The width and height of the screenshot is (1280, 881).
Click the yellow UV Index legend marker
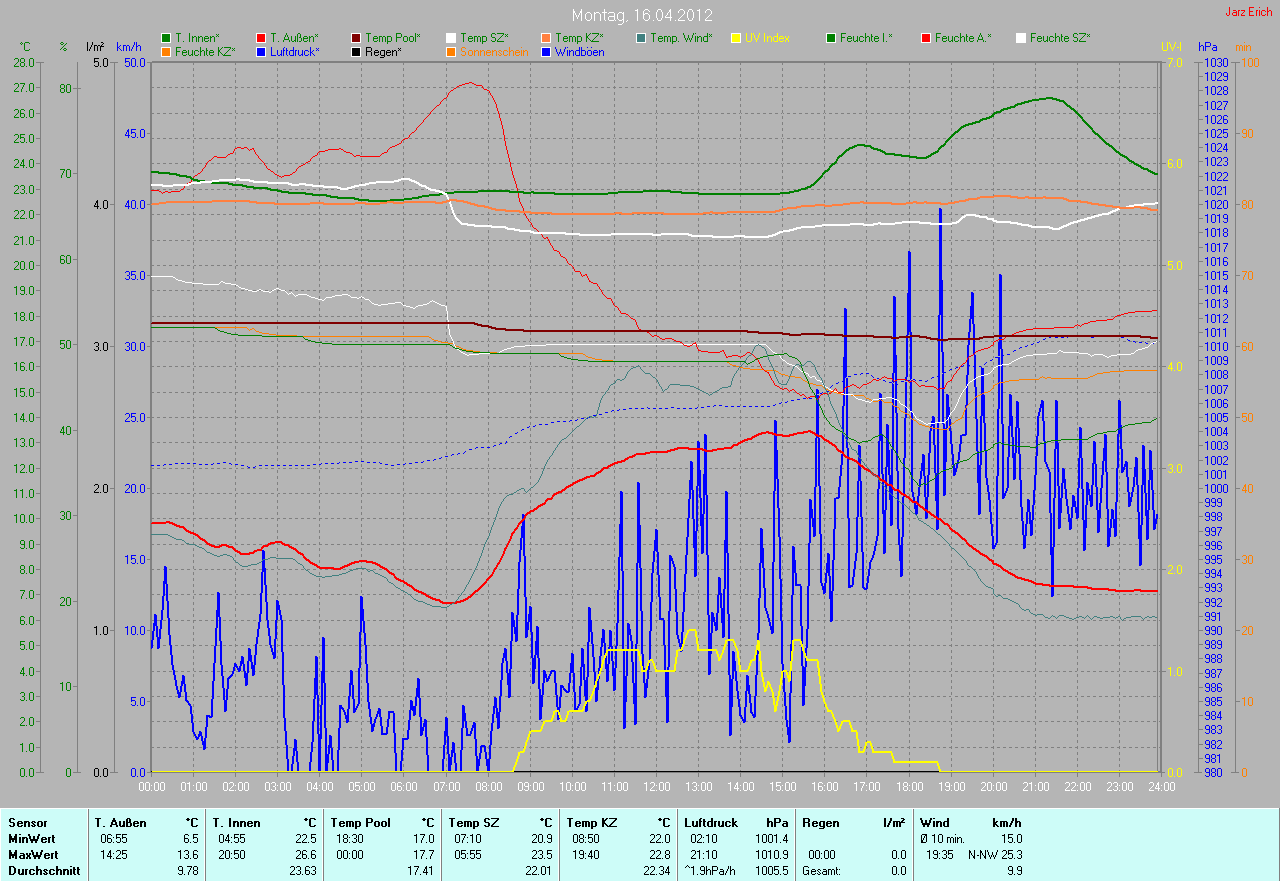[x=736, y=38]
